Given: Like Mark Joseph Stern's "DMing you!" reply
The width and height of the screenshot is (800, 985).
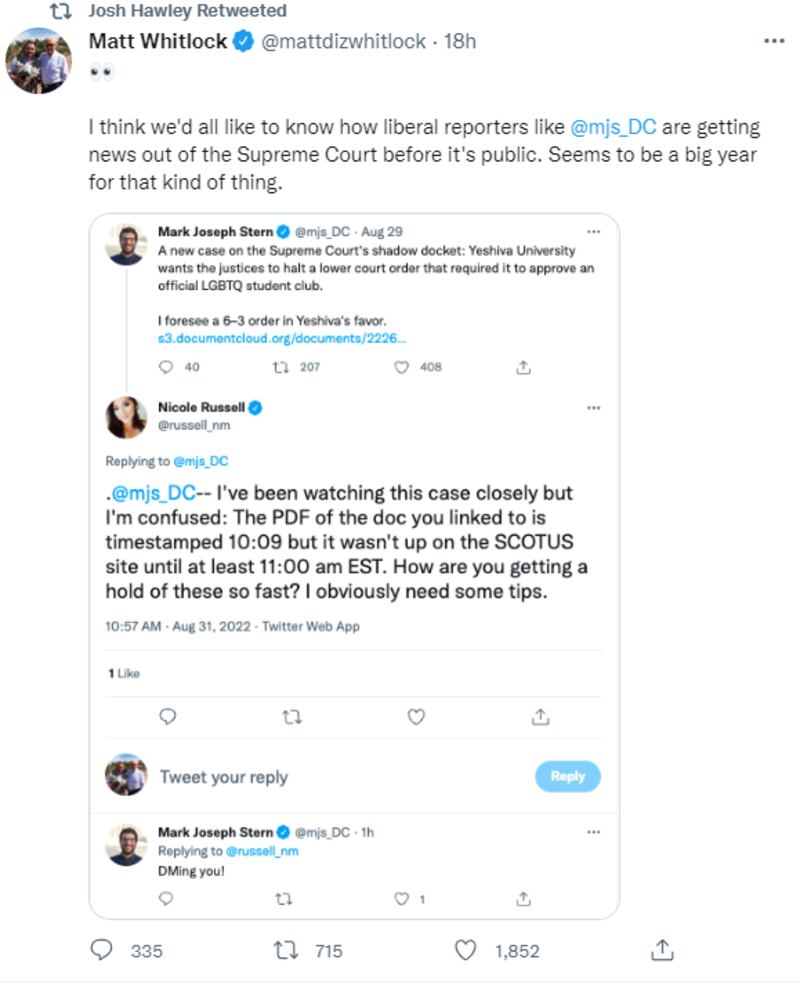Looking at the screenshot, I should [x=402, y=898].
